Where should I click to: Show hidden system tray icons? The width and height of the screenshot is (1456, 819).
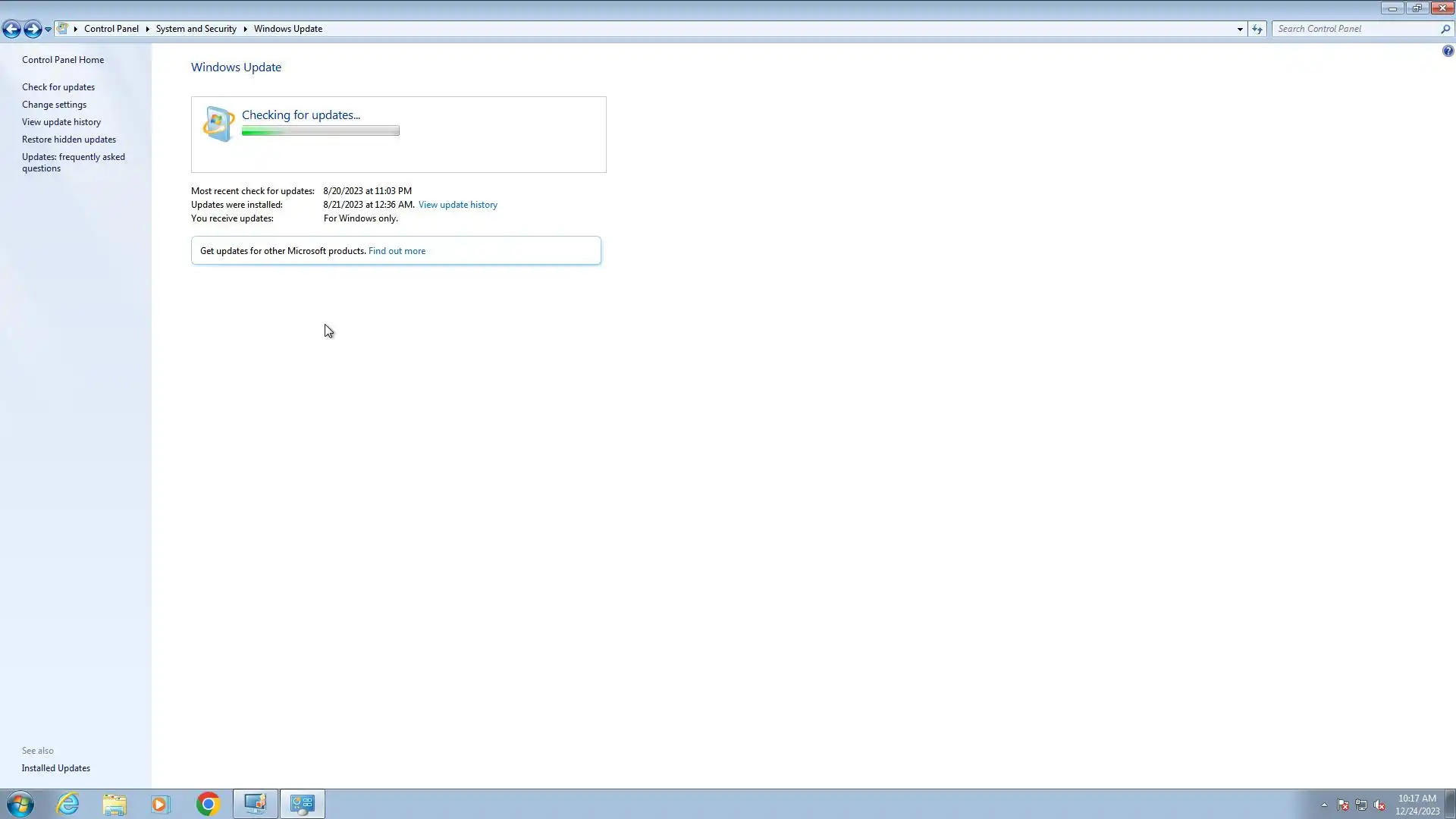[x=1324, y=805]
